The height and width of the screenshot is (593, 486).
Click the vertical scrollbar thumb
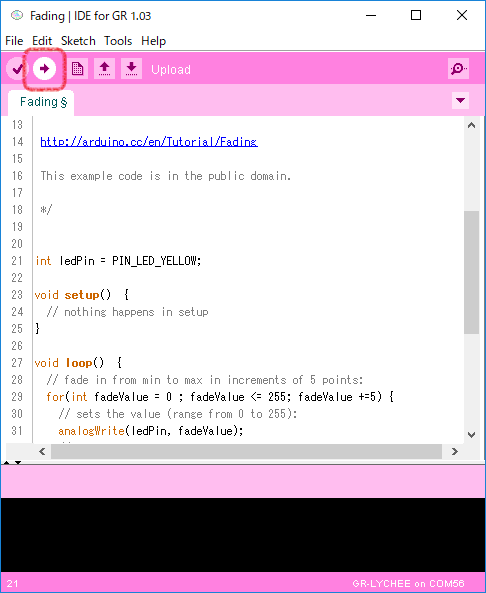(x=471, y=272)
